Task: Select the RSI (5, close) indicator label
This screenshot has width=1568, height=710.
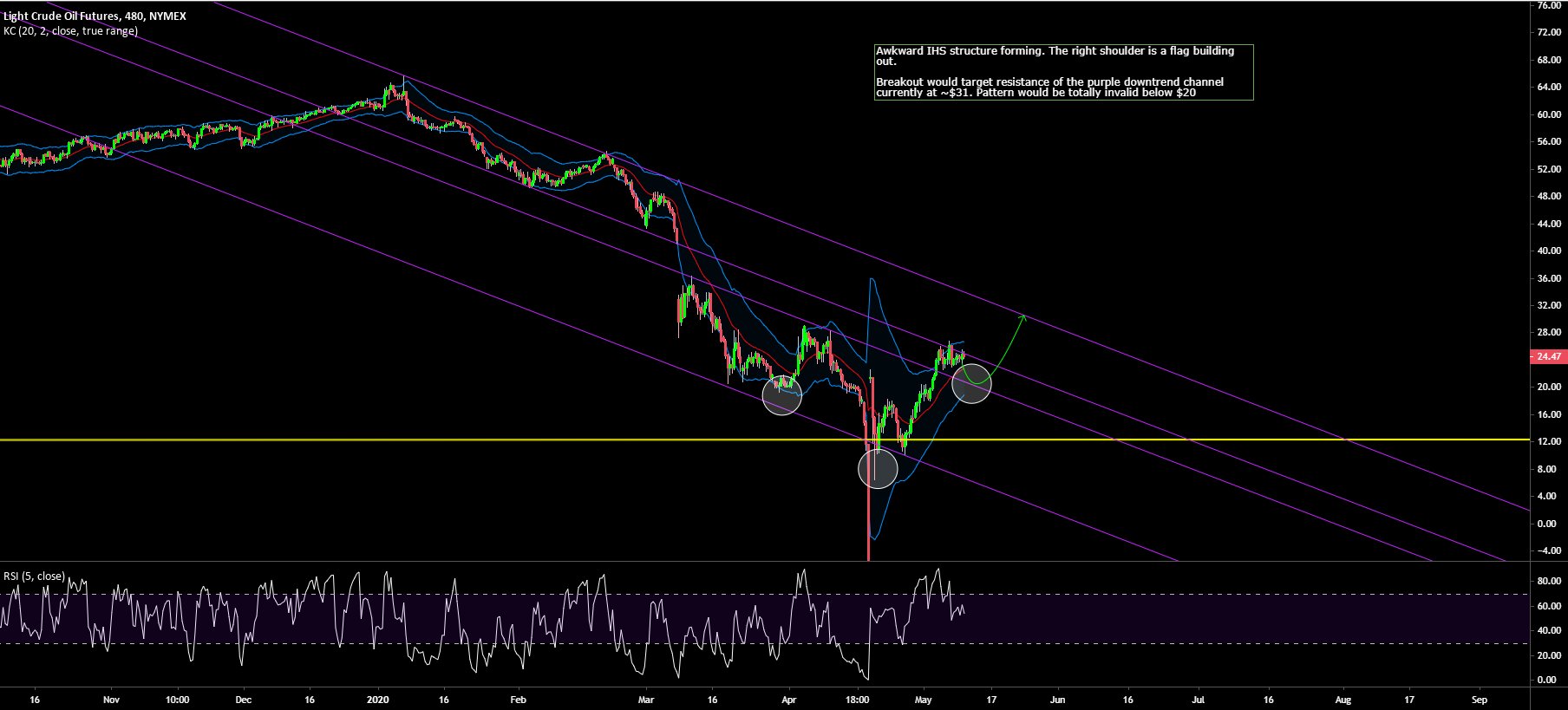Action: point(34,576)
